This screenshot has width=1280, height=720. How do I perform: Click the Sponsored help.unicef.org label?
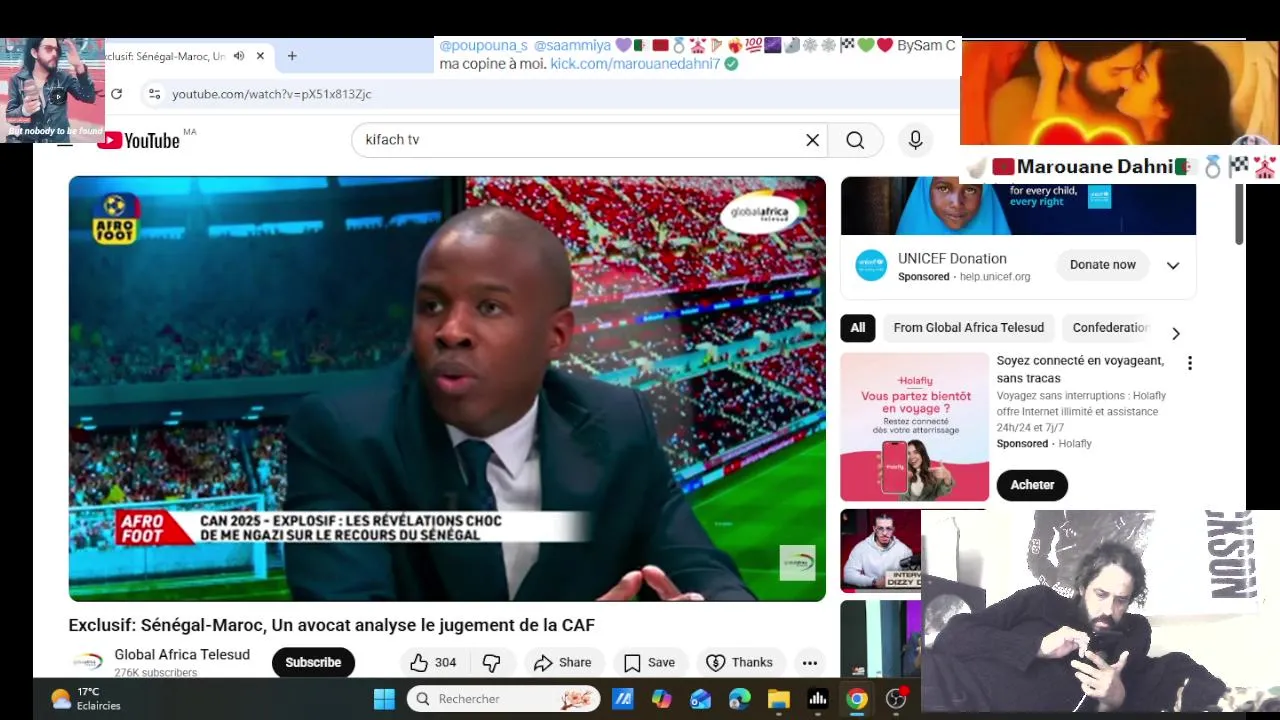964,277
